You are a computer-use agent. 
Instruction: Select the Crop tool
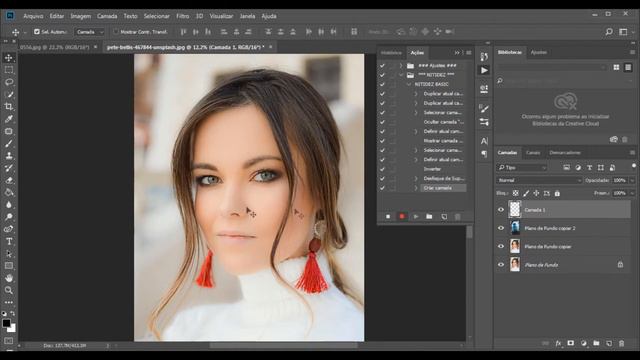[x=9, y=107]
